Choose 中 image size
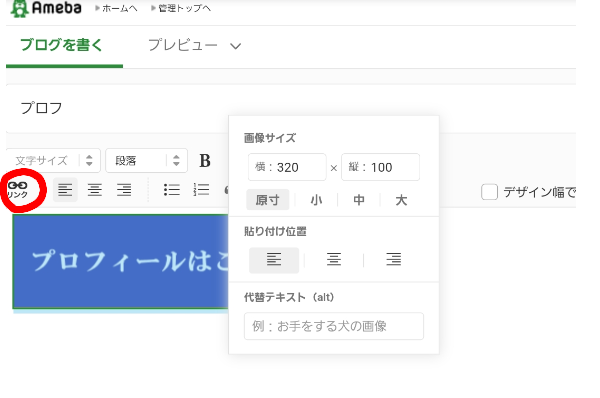 (x=359, y=200)
